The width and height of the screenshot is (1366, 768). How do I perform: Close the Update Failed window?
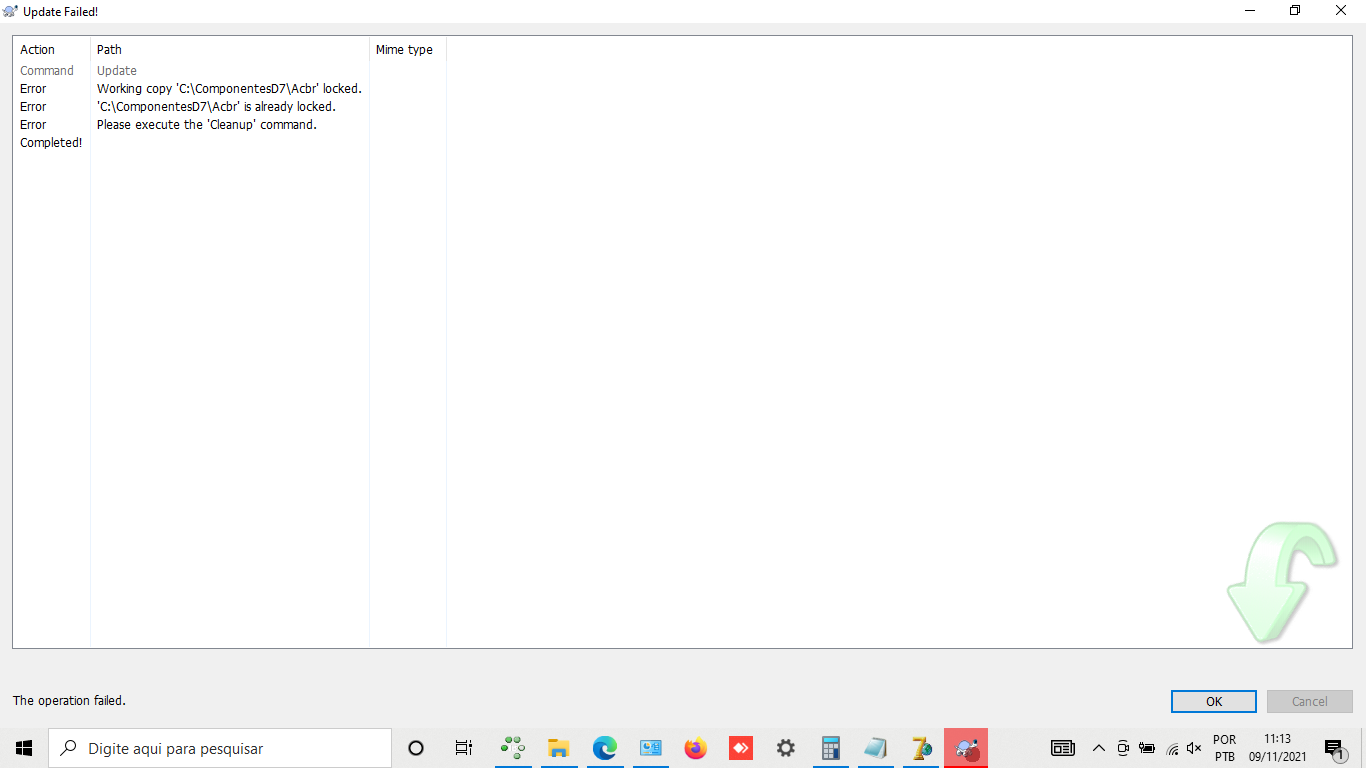point(1341,11)
